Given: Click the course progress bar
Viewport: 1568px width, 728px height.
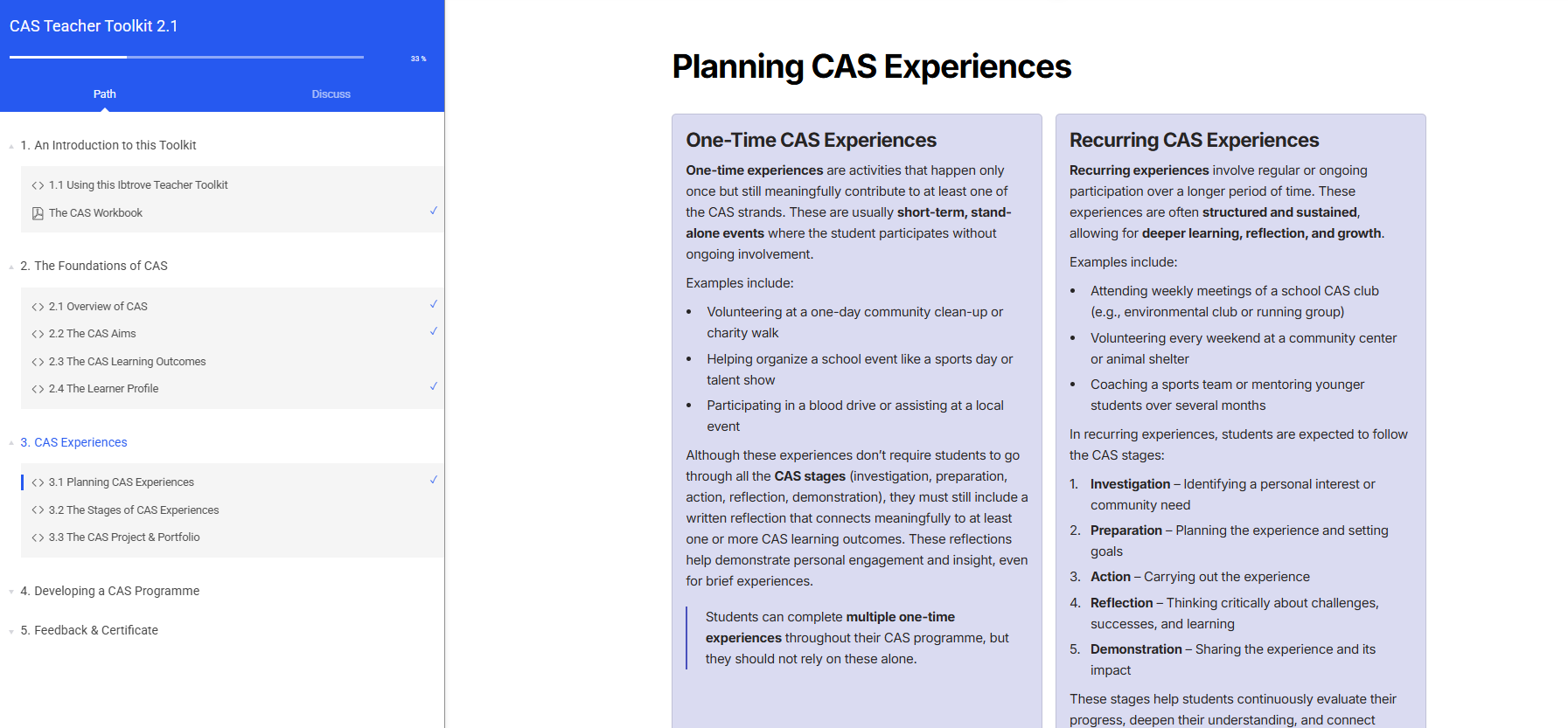Looking at the screenshot, I should [186, 58].
